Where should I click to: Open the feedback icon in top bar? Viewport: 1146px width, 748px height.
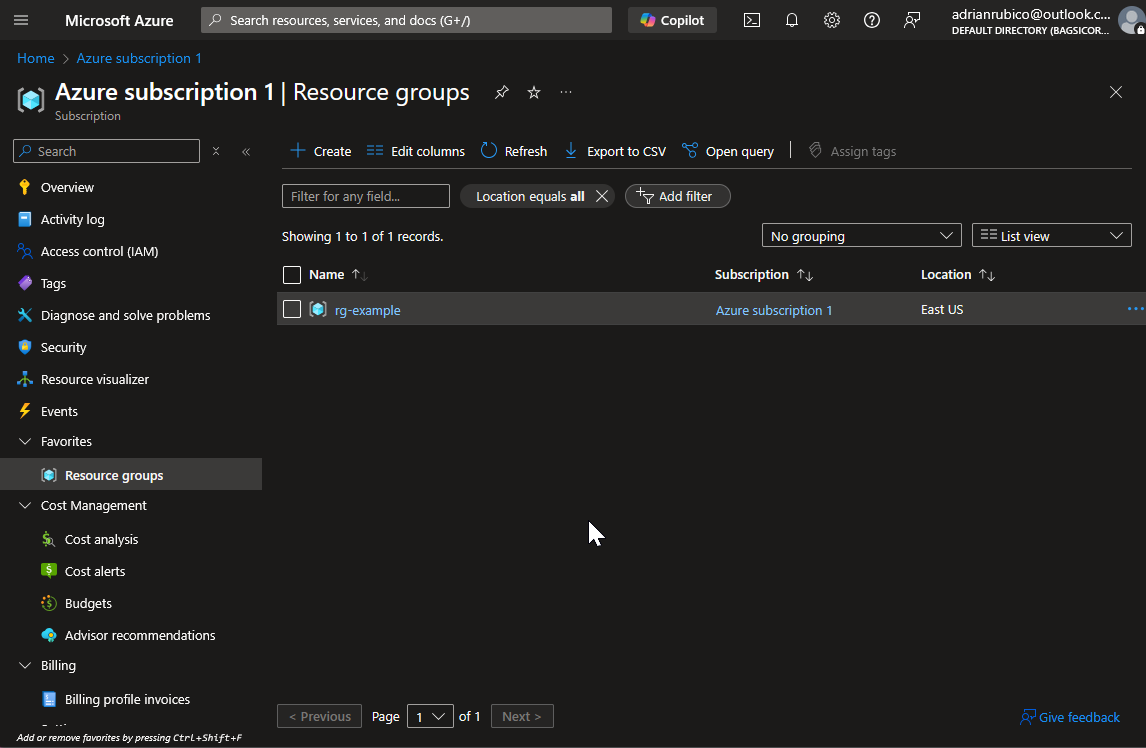[x=911, y=20]
